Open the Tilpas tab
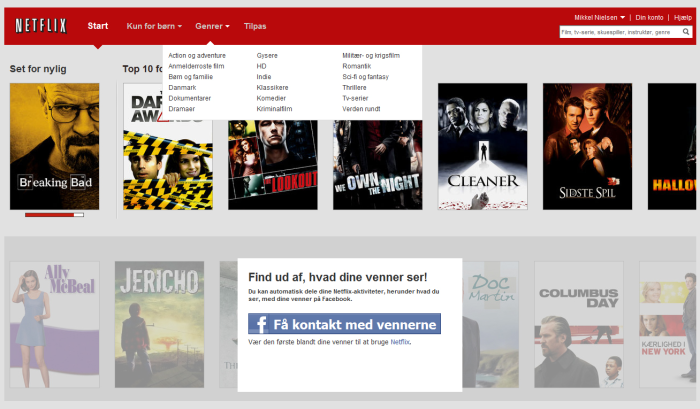This screenshot has height=409, width=700. click(x=255, y=26)
